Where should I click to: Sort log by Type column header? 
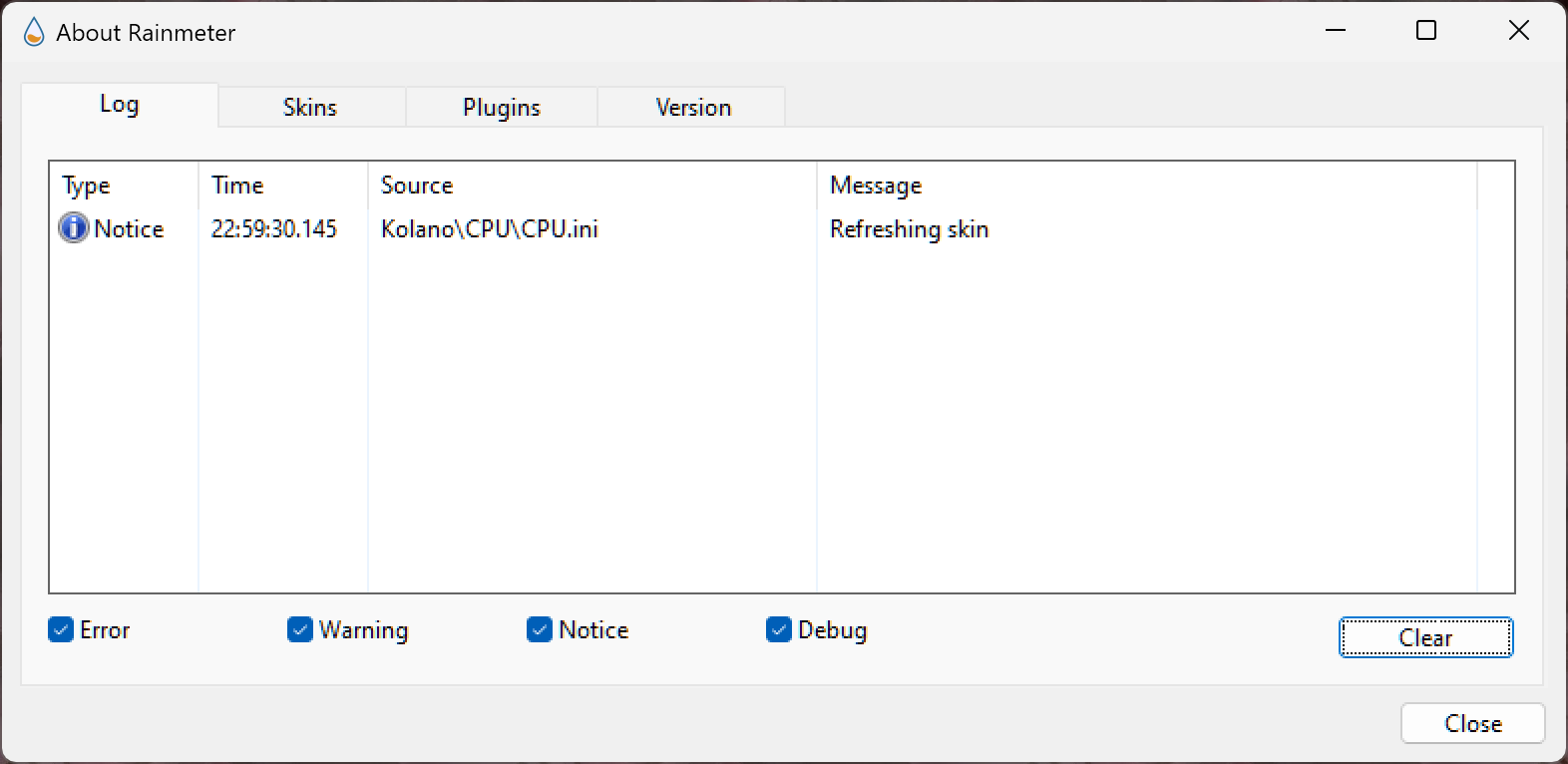(x=124, y=185)
